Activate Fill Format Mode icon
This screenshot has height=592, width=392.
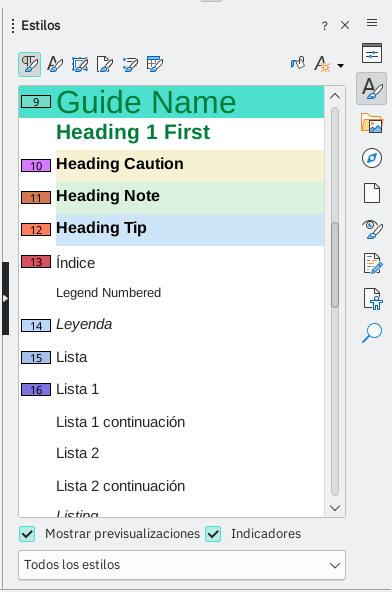click(298, 63)
